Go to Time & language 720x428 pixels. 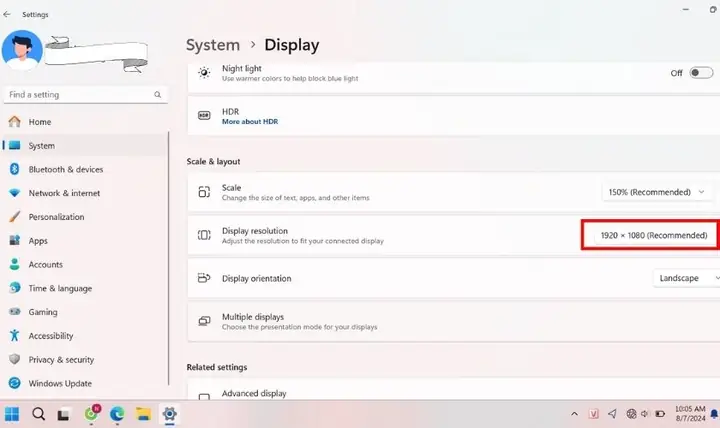click(85, 288)
